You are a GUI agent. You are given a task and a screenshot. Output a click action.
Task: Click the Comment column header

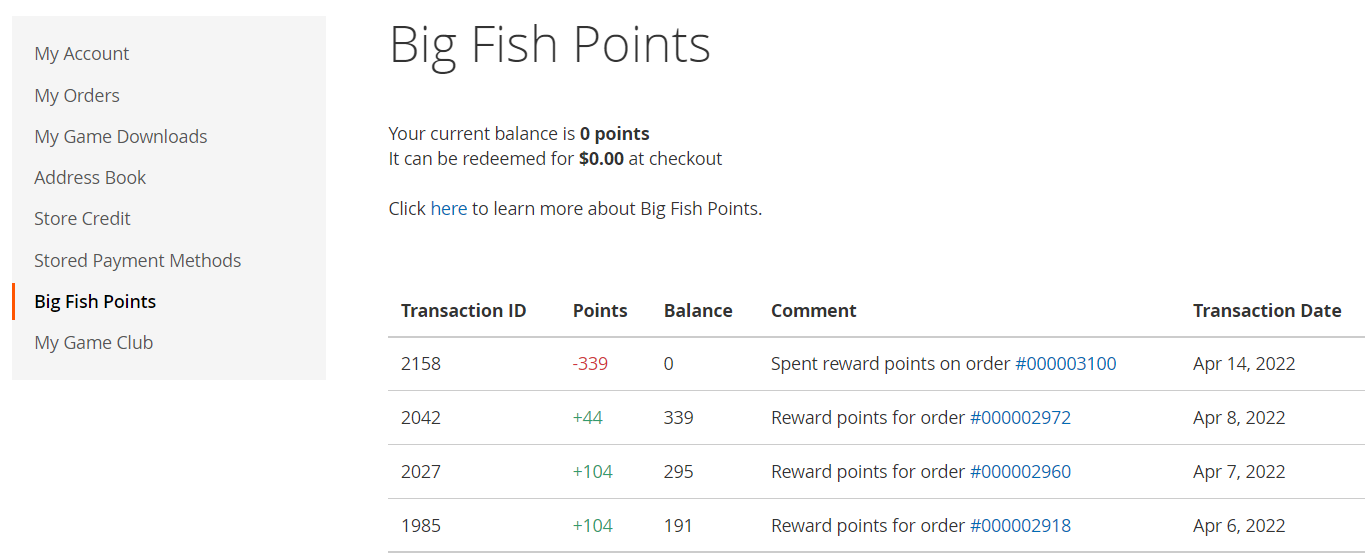[814, 311]
